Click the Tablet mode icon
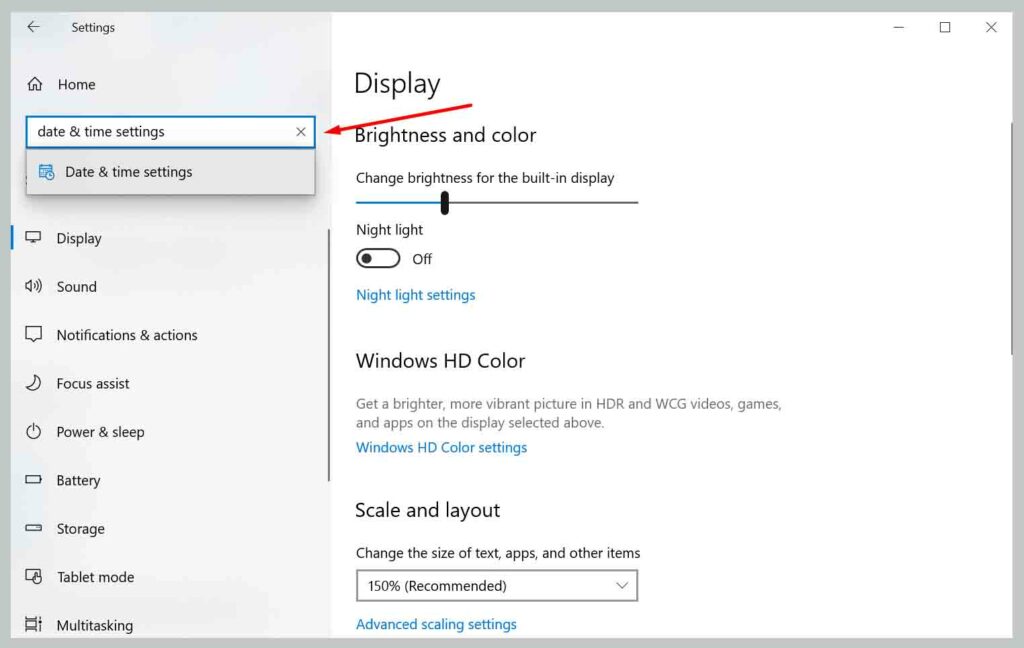The width and height of the screenshot is (1024, 648). click(34, 577)
